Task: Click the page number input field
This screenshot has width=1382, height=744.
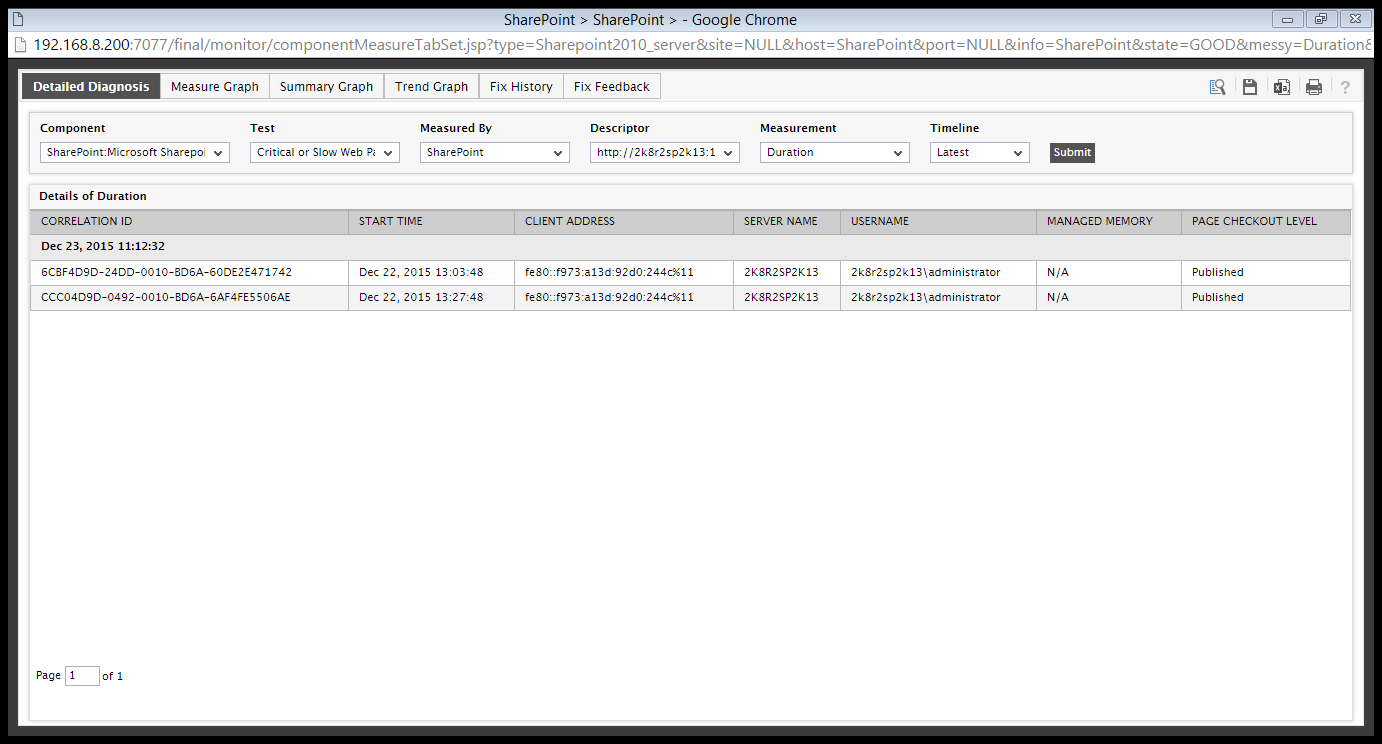Action: point(82,676)
